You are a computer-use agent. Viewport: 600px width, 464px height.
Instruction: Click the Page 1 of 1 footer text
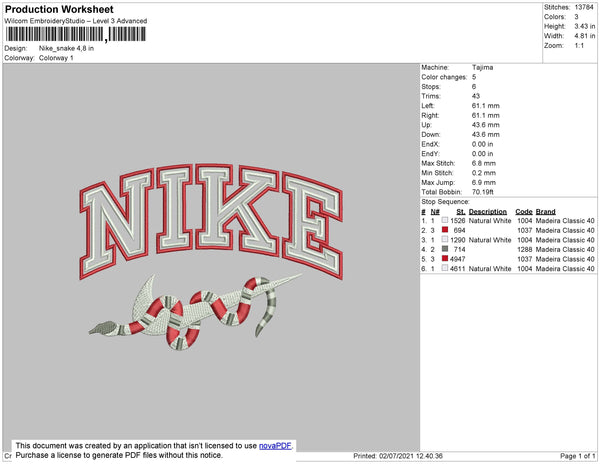pos(577,456)
